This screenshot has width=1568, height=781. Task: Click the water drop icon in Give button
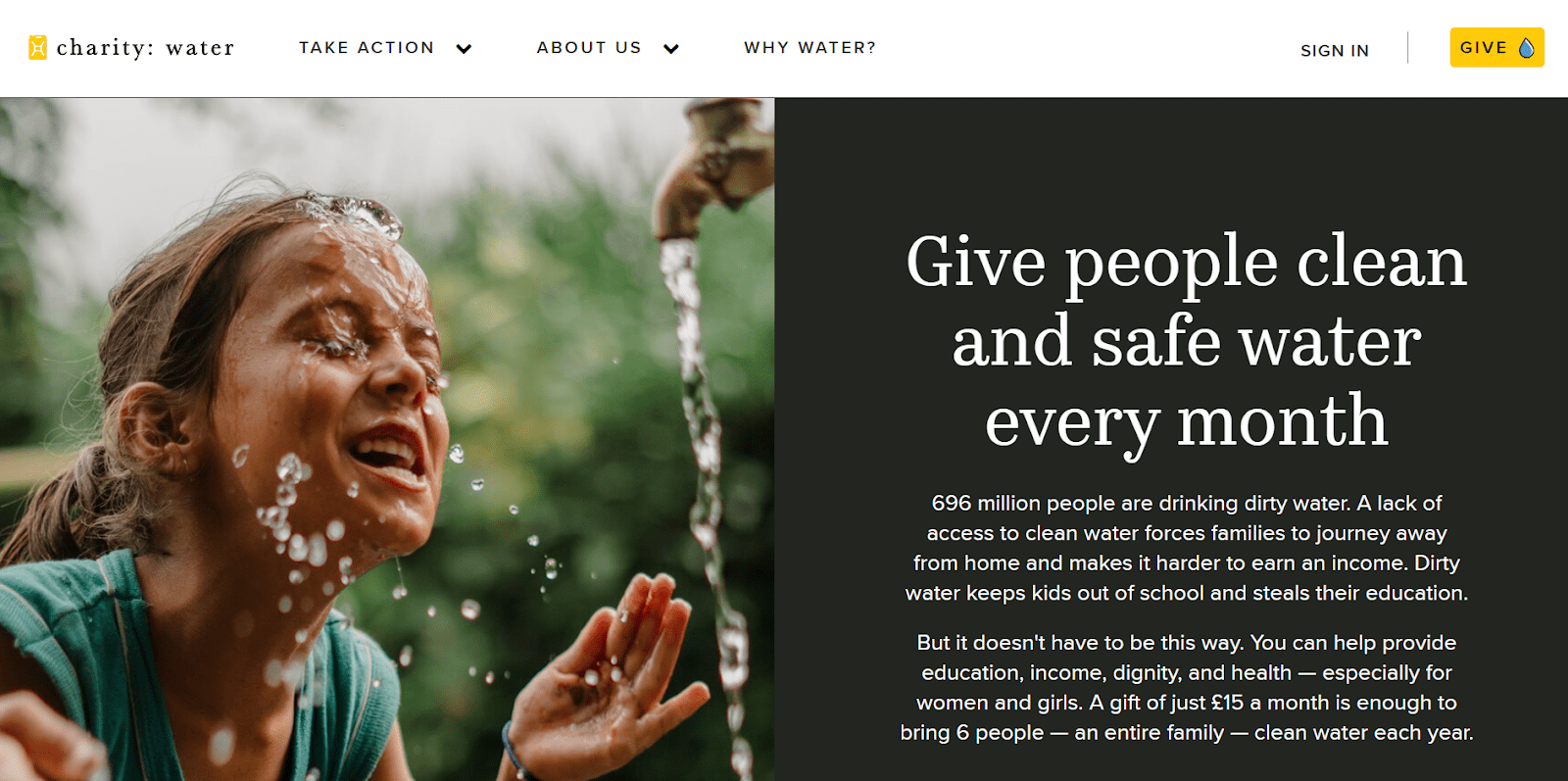tap(1526, 48)
